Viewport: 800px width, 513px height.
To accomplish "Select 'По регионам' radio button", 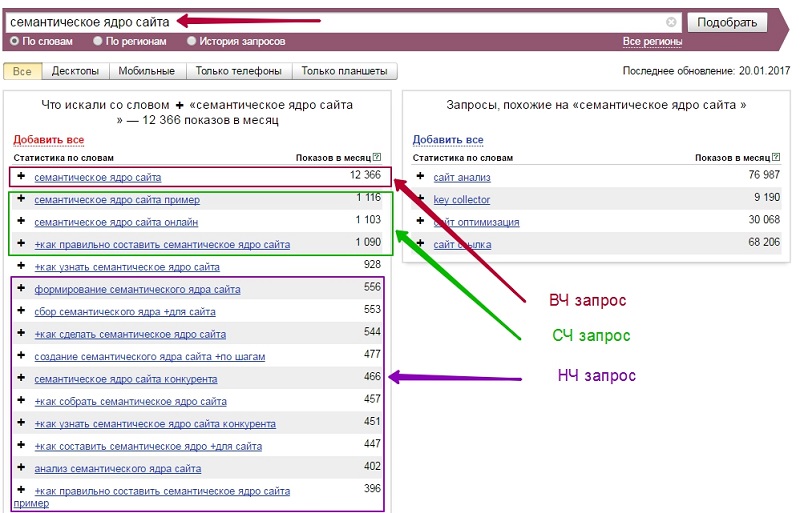I will click(98, 41).
